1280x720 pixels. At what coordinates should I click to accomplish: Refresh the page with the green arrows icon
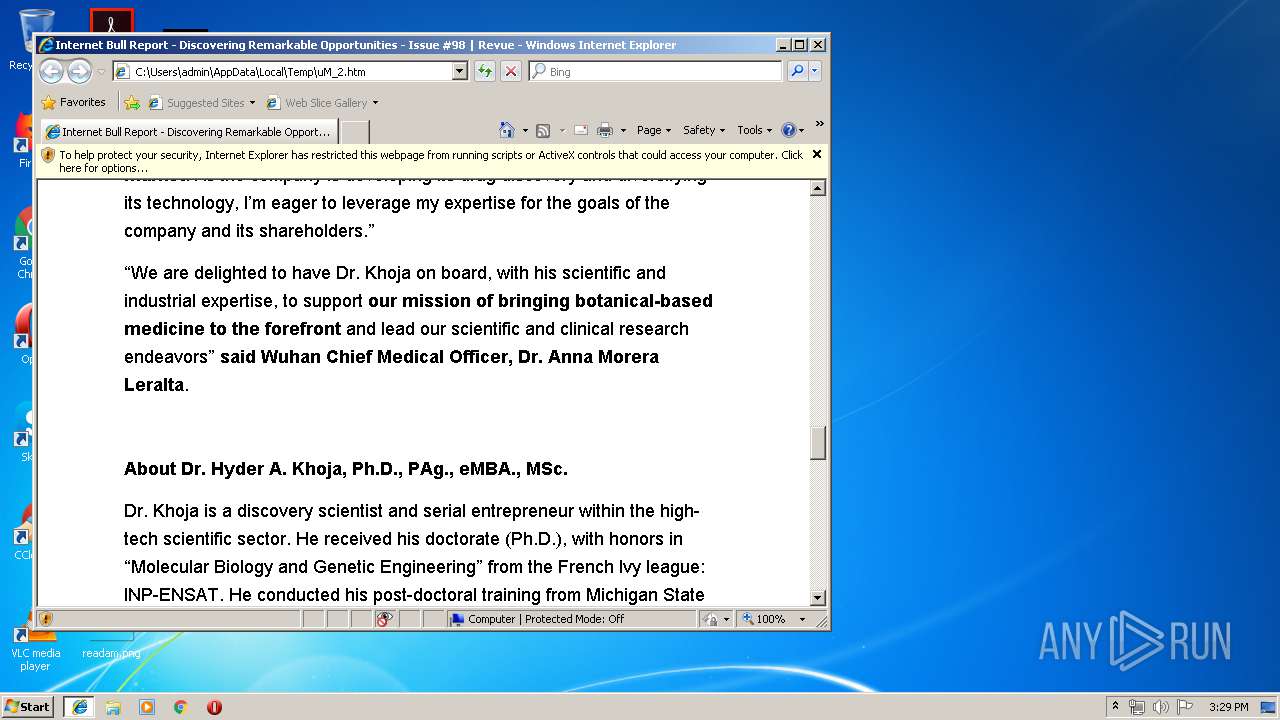point(484,71)
